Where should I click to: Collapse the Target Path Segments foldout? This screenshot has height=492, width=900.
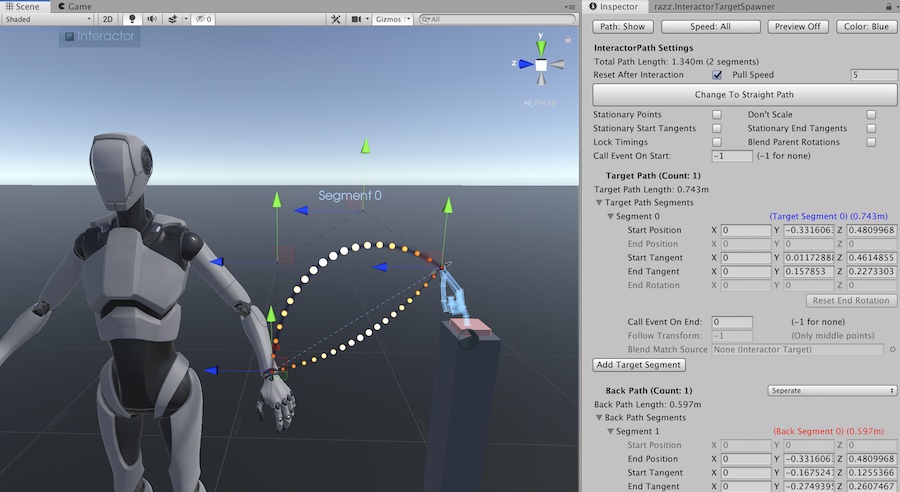click(x=599, y=202)
